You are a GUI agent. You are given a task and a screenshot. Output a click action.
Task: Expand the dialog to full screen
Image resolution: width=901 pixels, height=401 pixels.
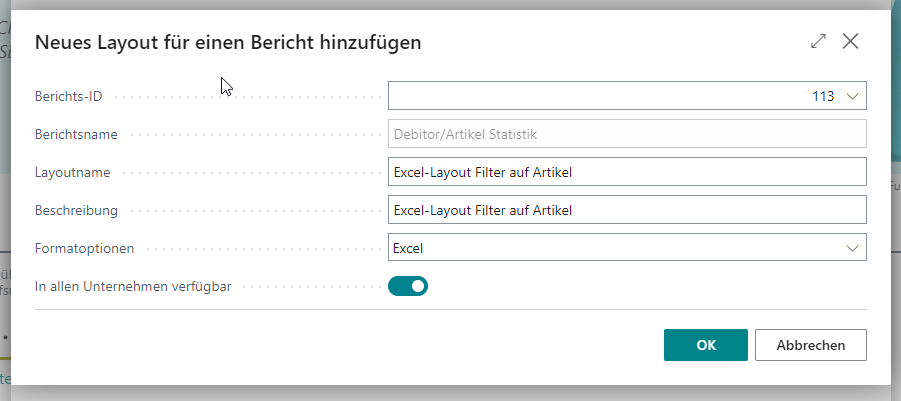tap(818, 41)
